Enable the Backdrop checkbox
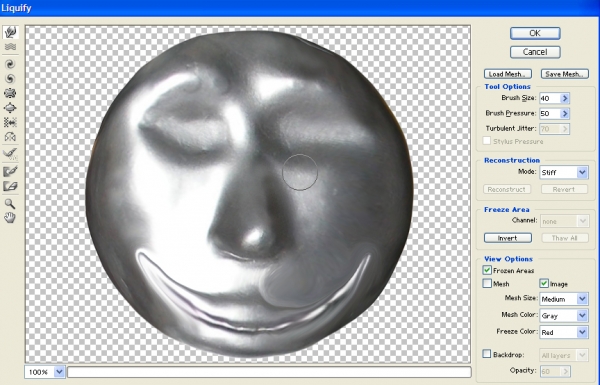The width and height of the screenshot is (600, 385). [x=487, y=354]
